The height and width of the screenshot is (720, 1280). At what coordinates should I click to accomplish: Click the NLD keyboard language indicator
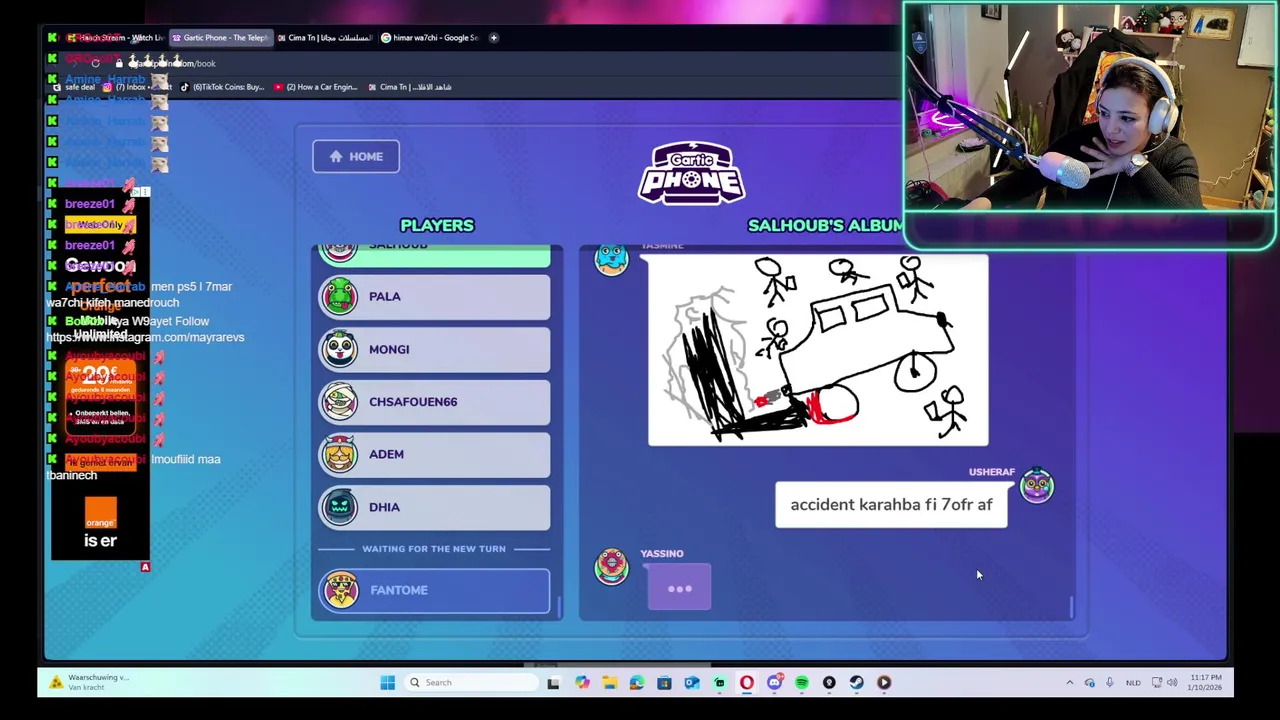pyautogui.click(x=1133, y=683)
